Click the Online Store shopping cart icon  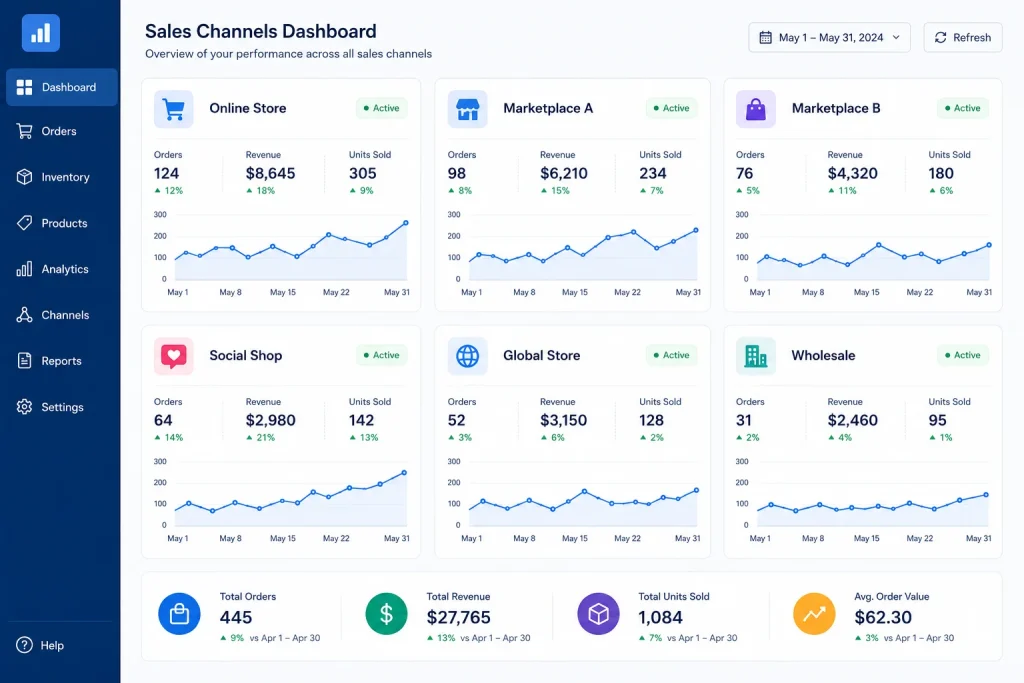[174, 109]
